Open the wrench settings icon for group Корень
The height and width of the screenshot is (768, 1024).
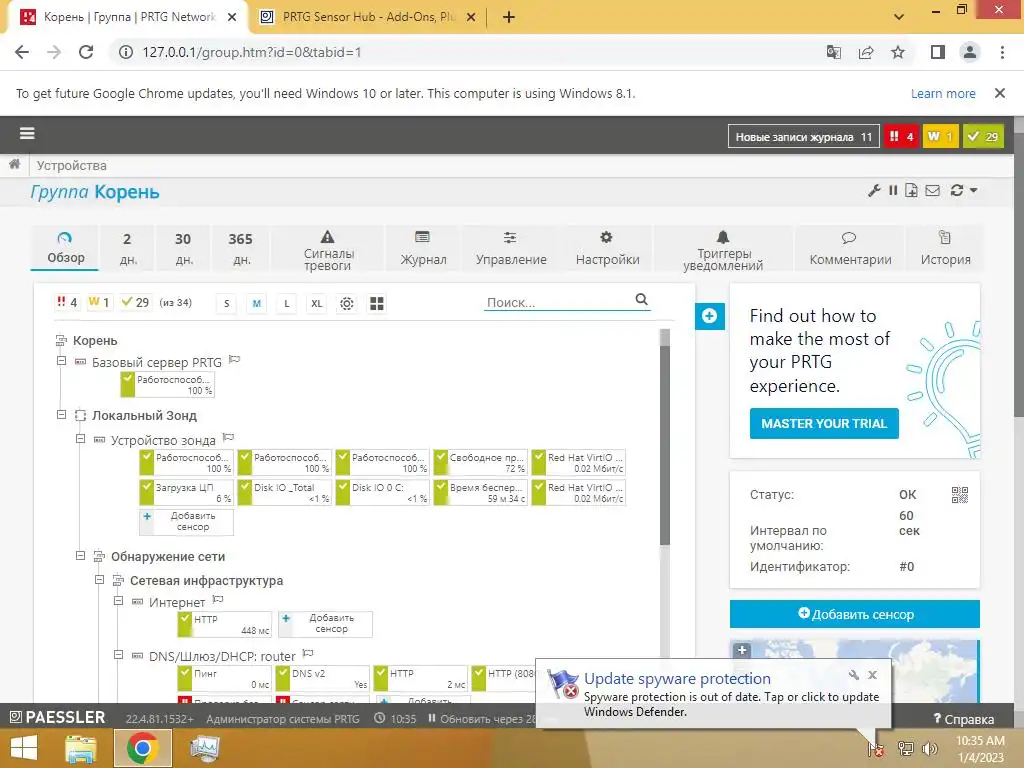tap(874, 191)
